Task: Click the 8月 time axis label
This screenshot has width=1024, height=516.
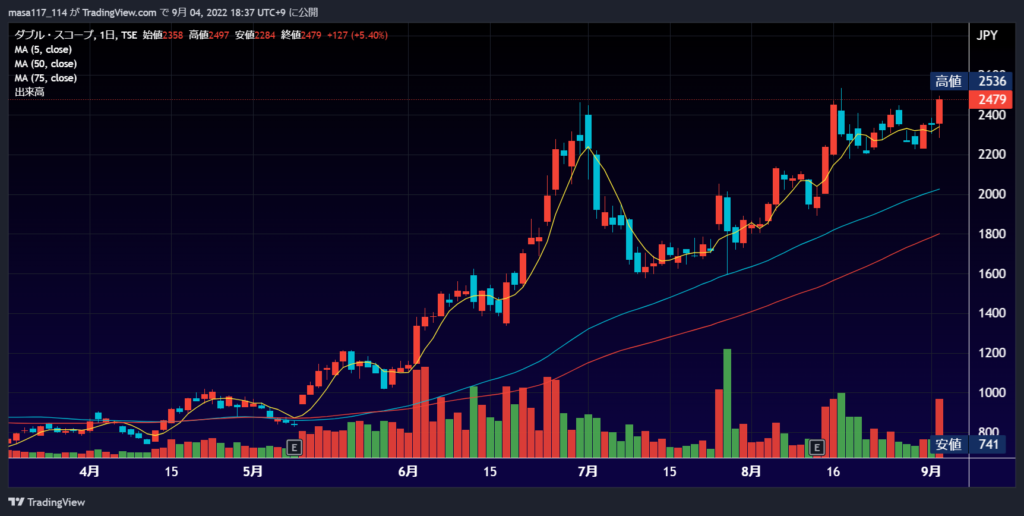Action: pos(751,472)
